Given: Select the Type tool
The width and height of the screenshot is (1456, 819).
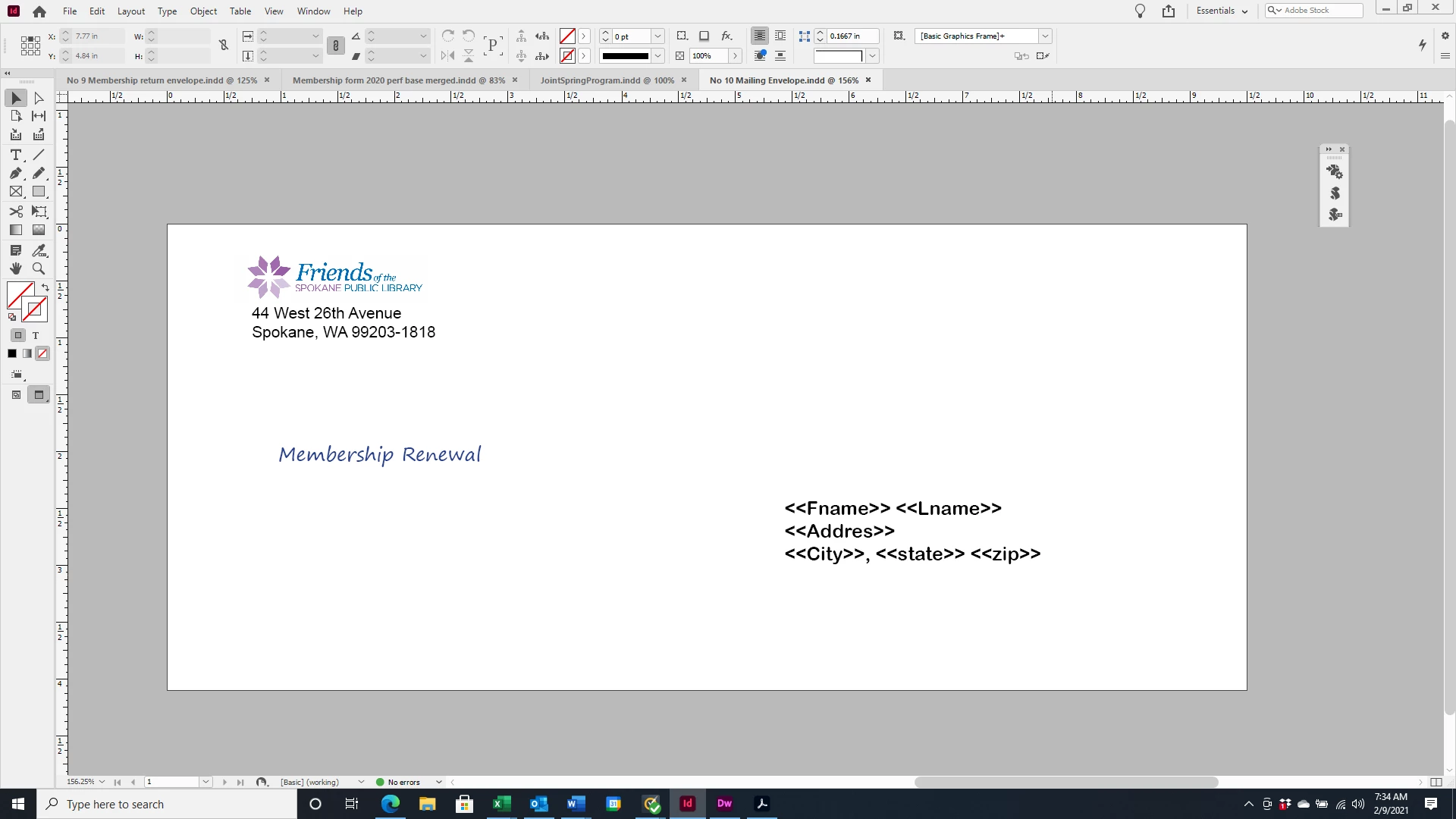Looking at the screenshot, I should tap(15, 155).
